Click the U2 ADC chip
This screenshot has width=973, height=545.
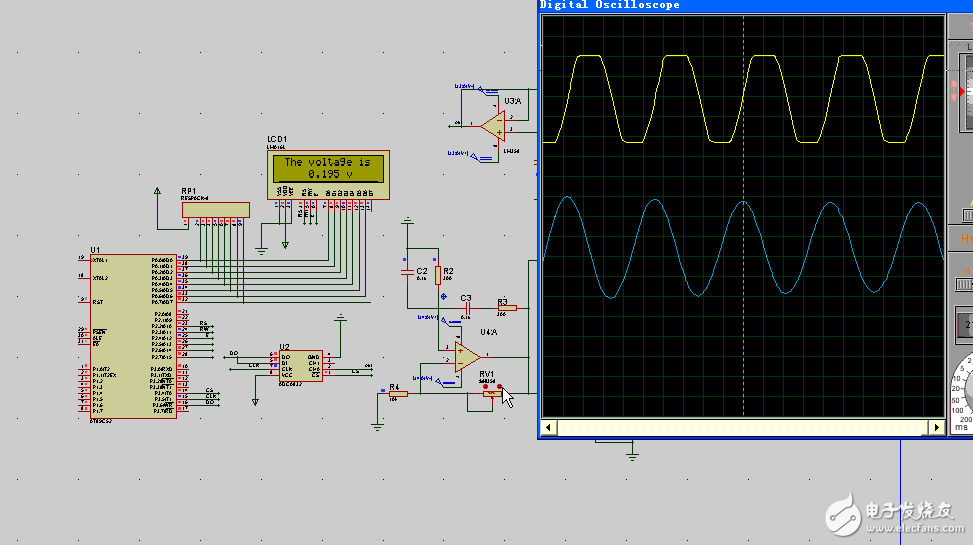[x=300, y=365]
